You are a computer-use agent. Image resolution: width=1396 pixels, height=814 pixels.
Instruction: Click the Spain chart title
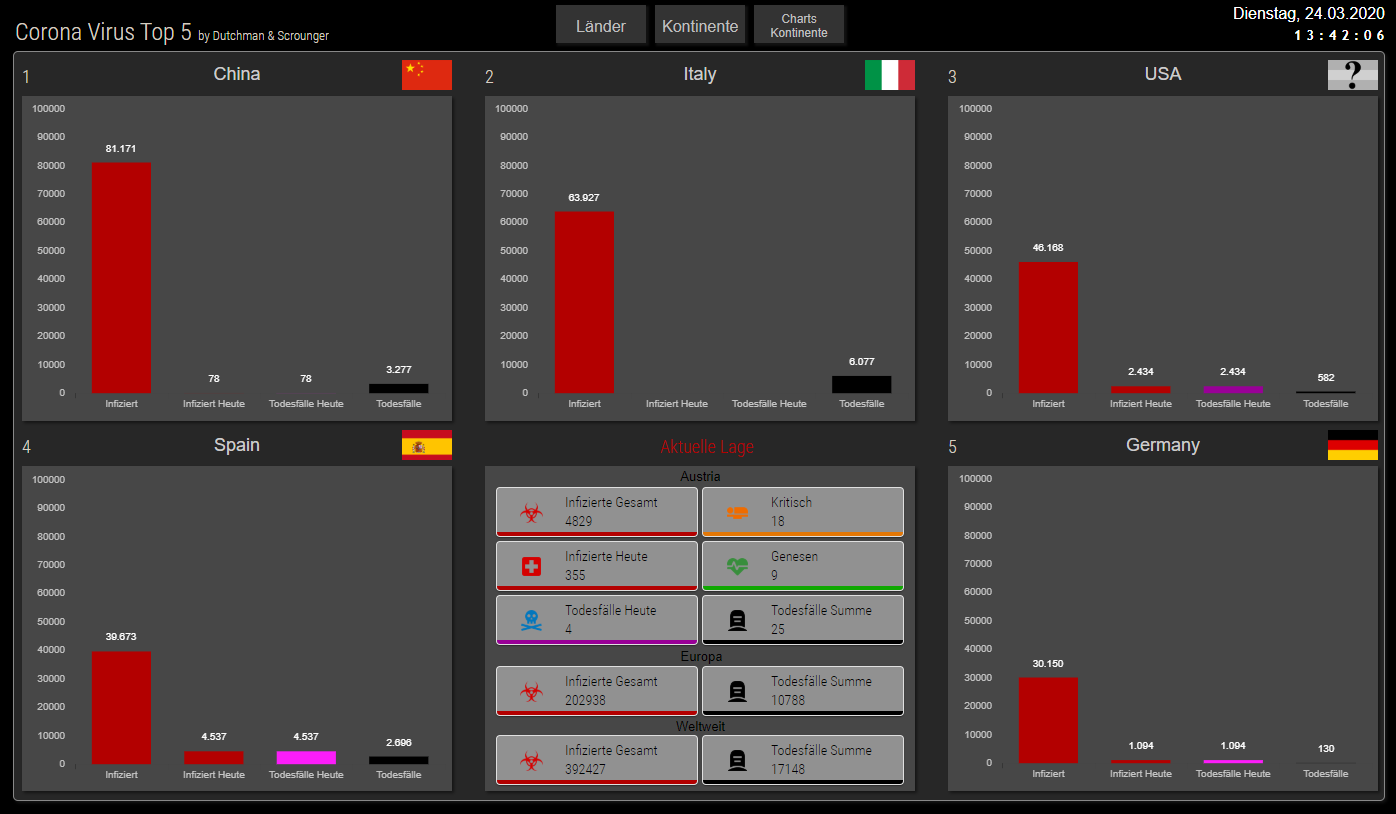237,445
